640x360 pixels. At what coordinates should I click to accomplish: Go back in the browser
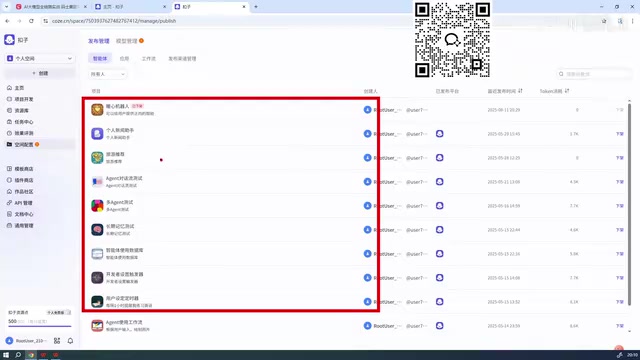pyautogui.click(x=7, y=21)
